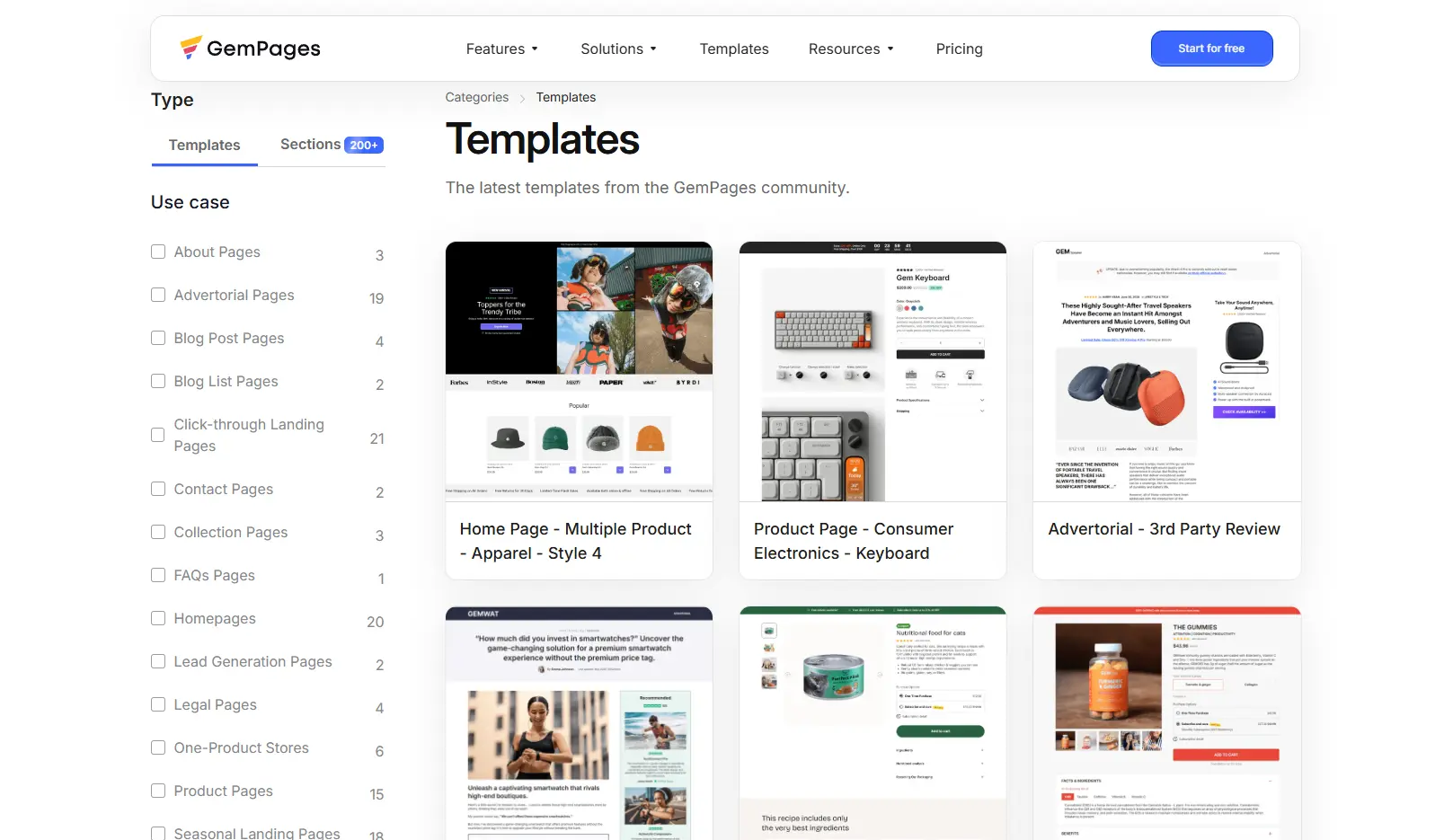
Task: Open The Gummies product template thumbnail
Action: (x=1166, y=723)
